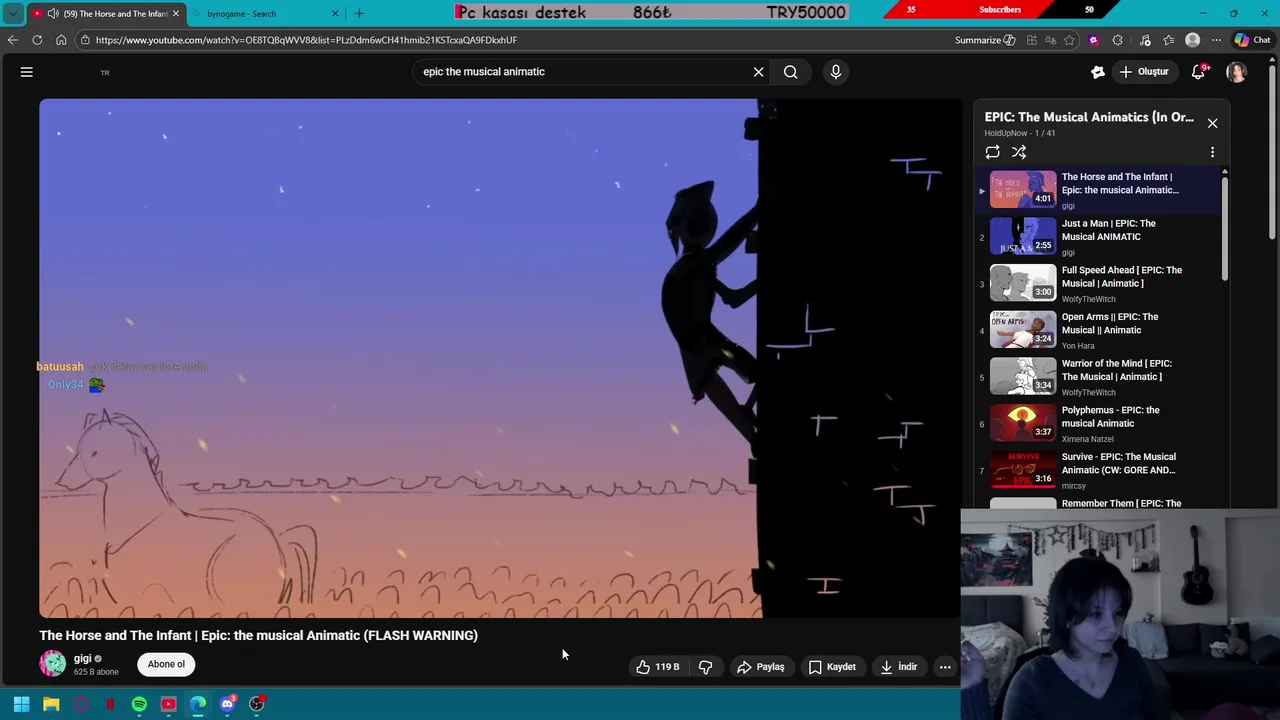Add page to favorites star icon

[x=1069, y=40]
